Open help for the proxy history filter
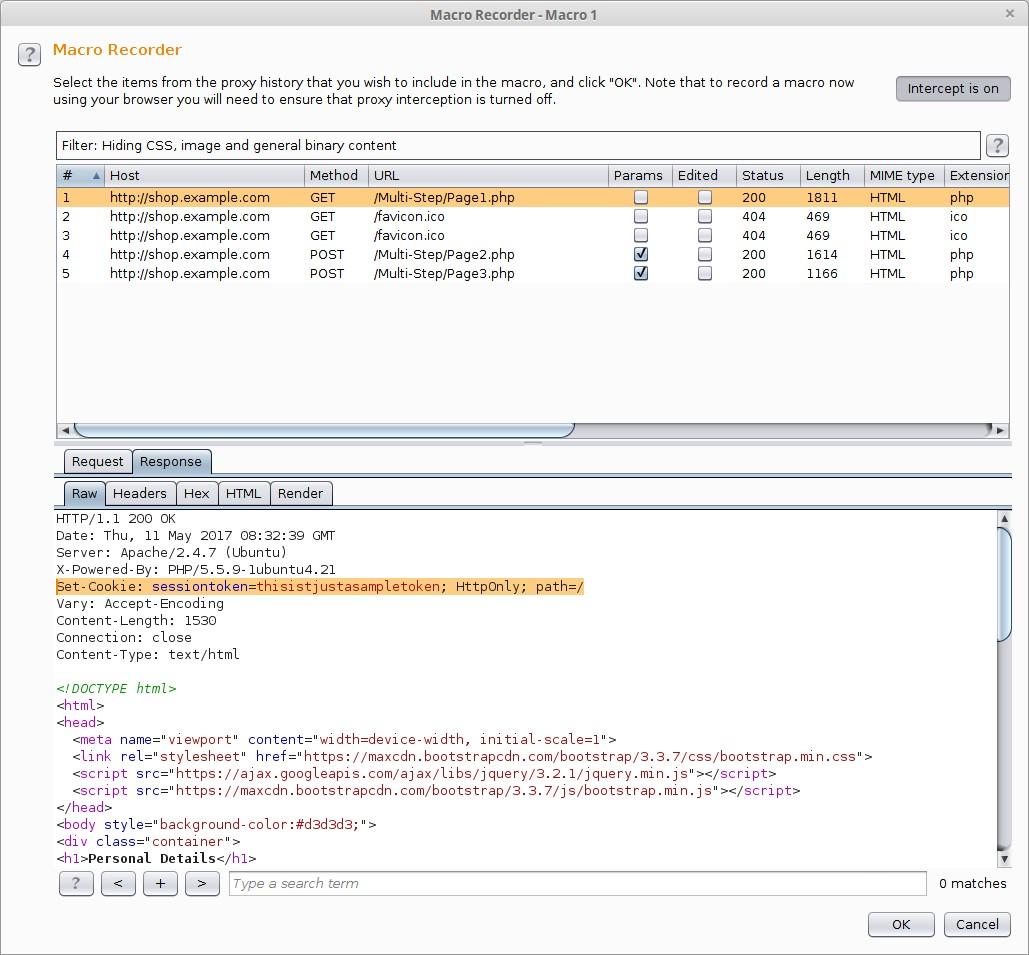Image resolution: width=1029 pixels, height=955 pixels. (x=997, y=145)
